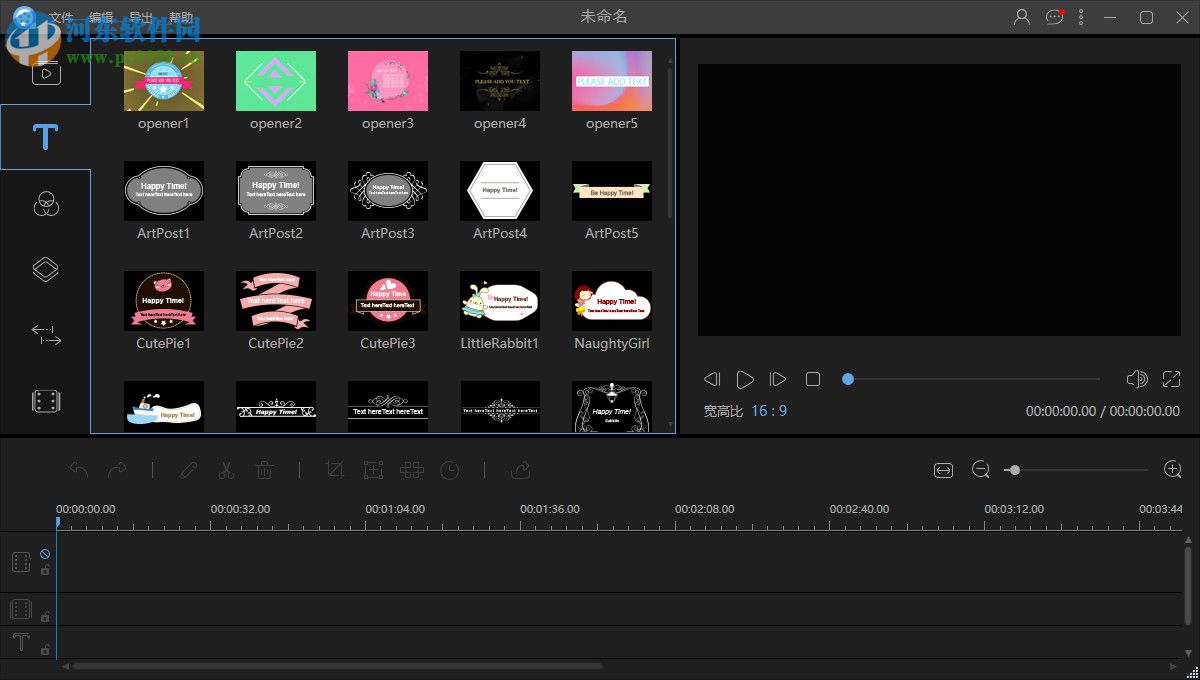
Task: Lock the video track
Action: pos(45,570)
